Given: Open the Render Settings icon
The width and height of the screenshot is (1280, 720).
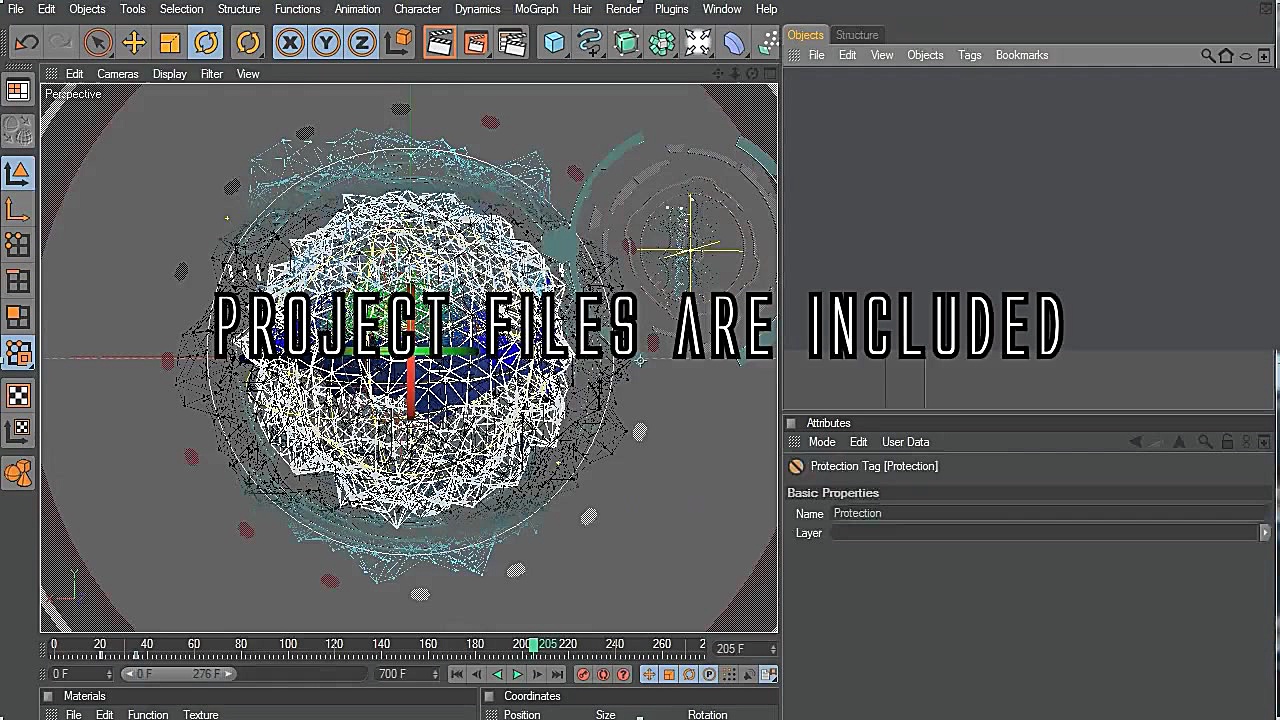Looking at the screenshot, I should (x=512, y=42).
